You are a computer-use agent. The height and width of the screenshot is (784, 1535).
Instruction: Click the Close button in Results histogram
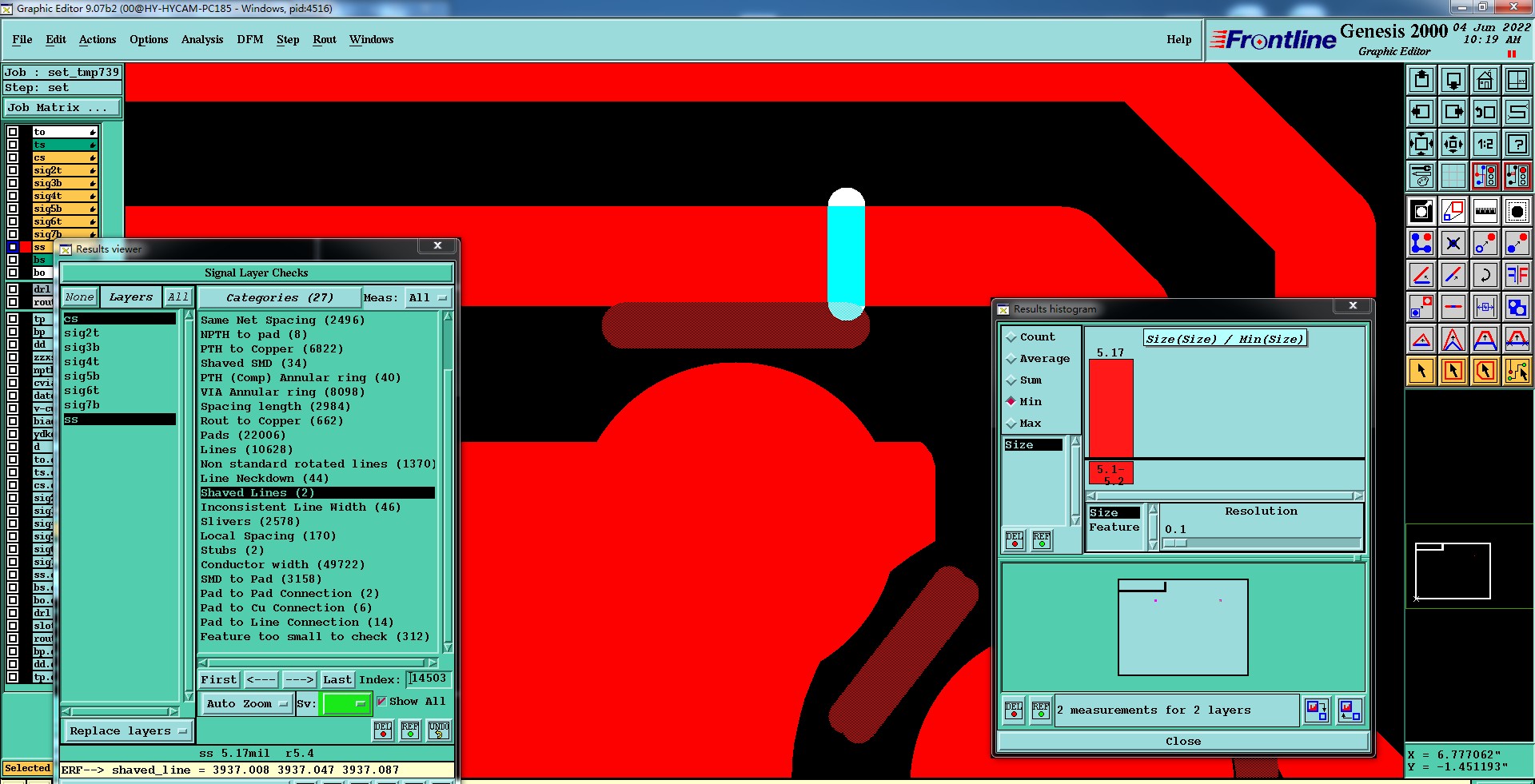(1183, 741)
